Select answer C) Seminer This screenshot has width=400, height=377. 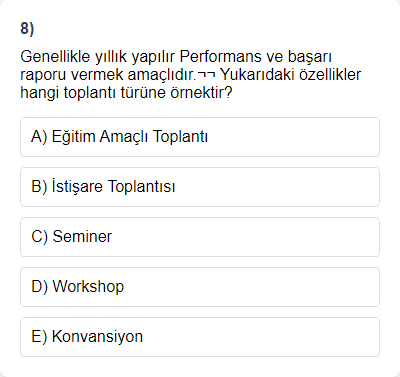(x=200, y=237)
